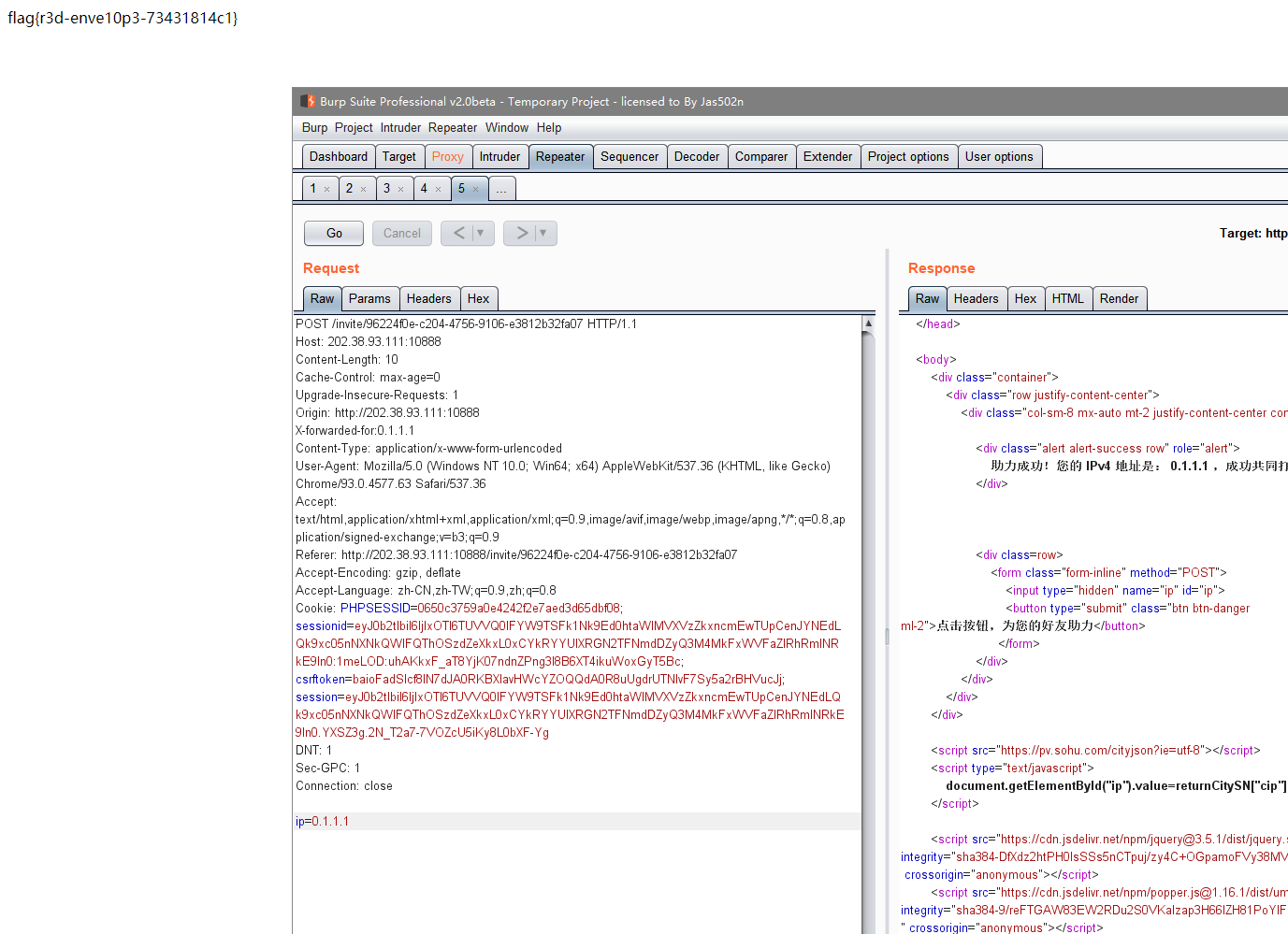This screenshot has height=934, width=1288.
Task: Click the request scrollbar up arrow
Action: click(868, 323)
